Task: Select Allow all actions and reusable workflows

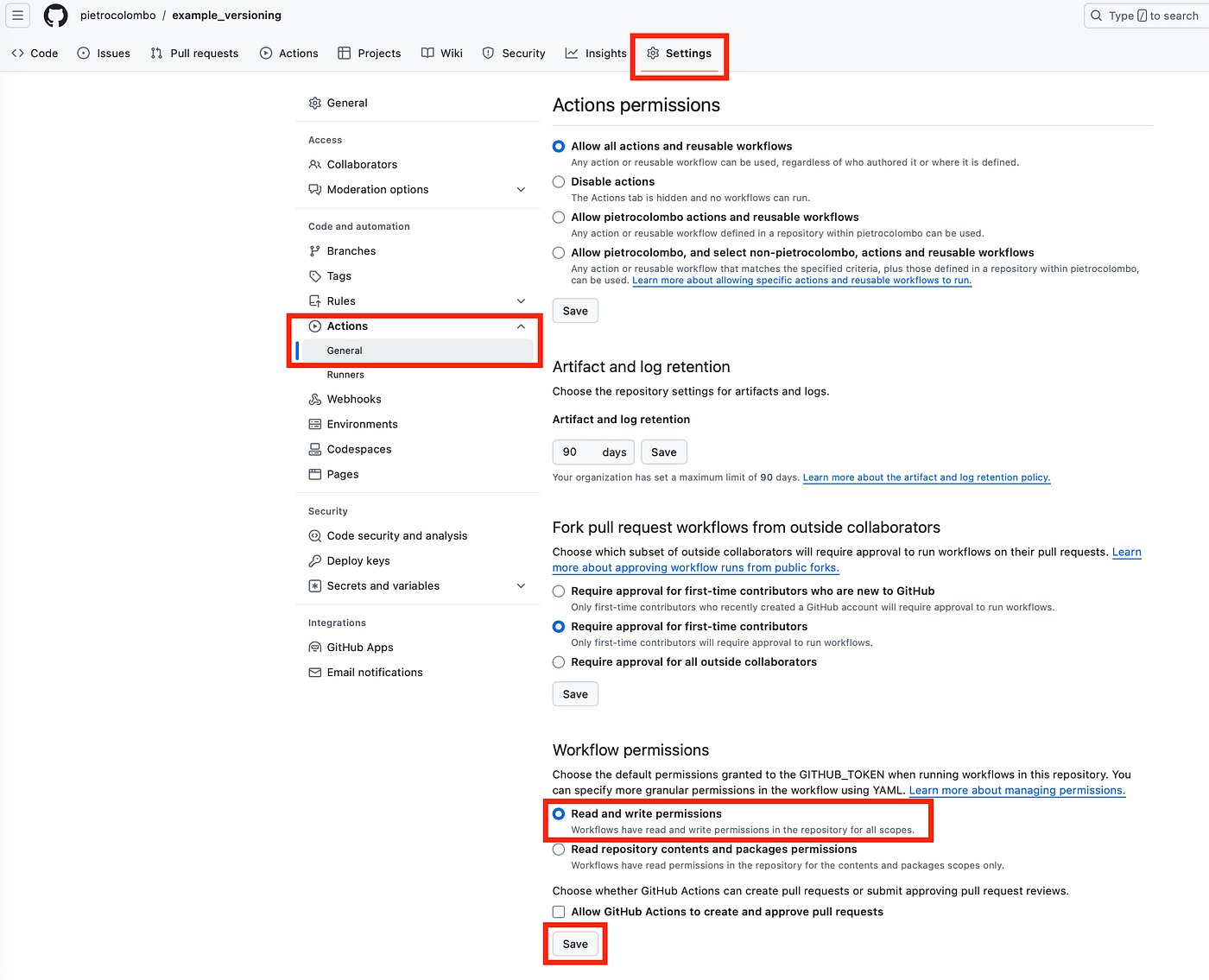Action: [559, 147]
